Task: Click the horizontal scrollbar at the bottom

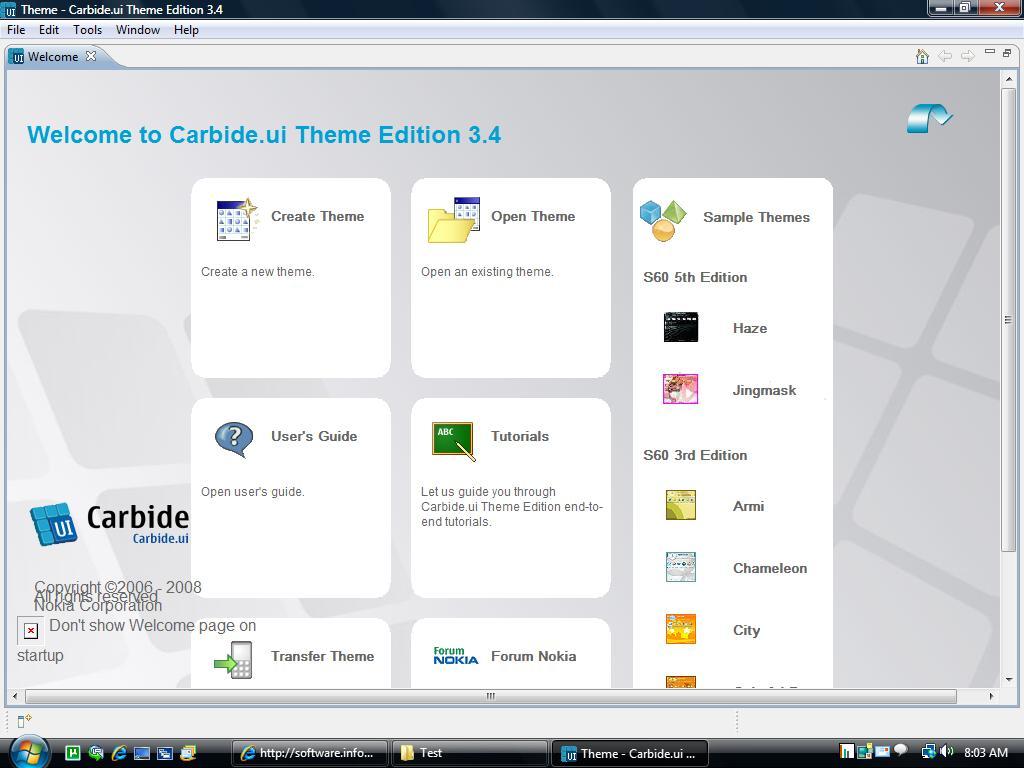Action: click(489, 695)
